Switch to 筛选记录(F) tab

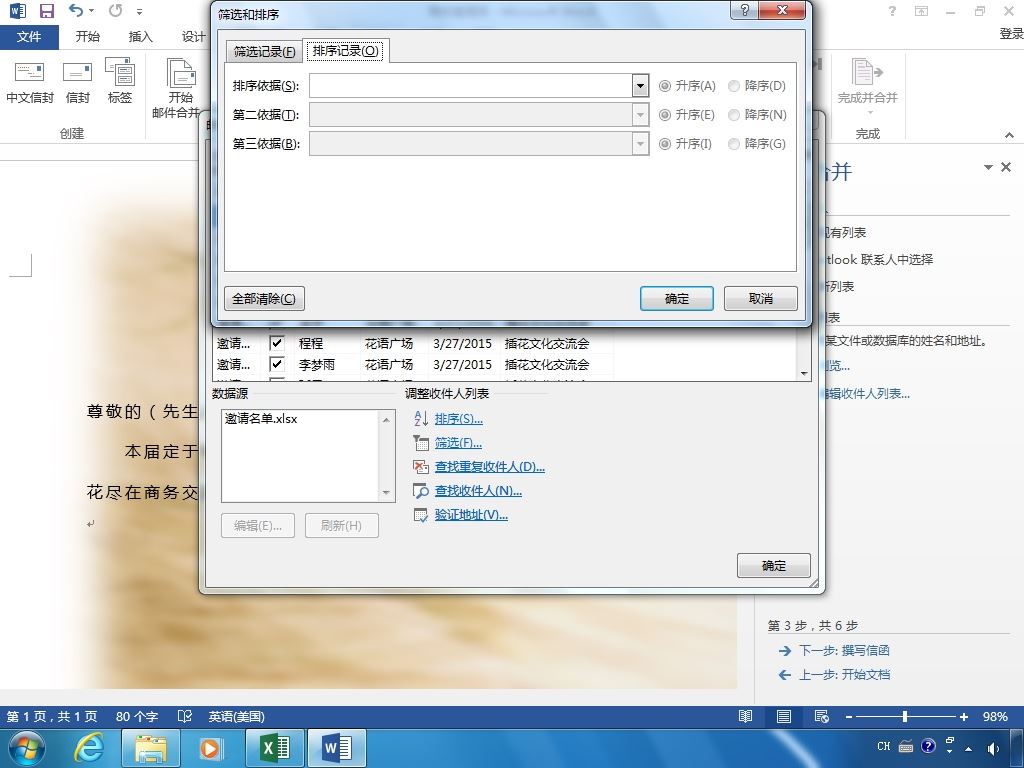coord(264,51)
